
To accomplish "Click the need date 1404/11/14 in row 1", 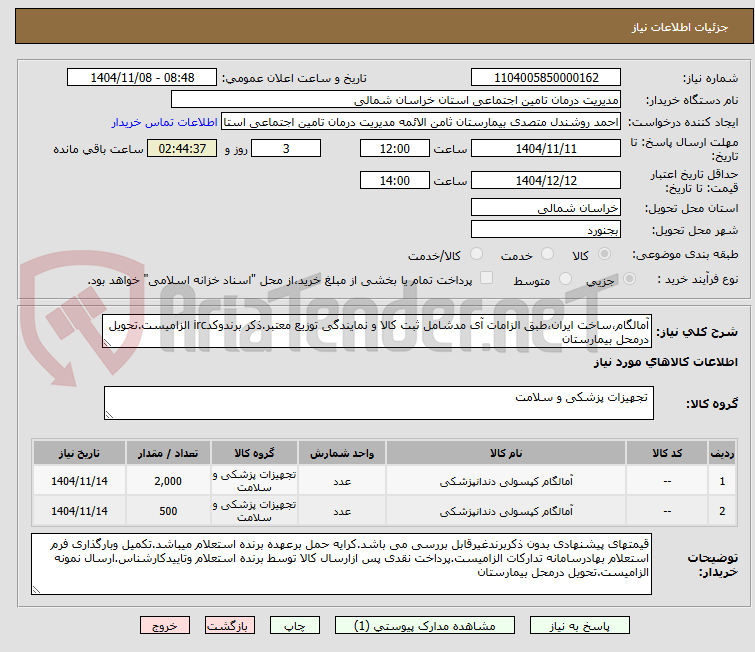I will 79,481.
